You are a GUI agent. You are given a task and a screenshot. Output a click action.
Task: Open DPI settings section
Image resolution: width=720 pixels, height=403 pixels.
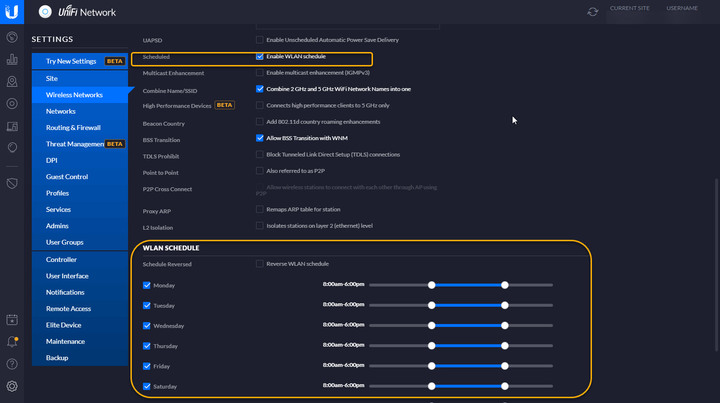[80, 160]
